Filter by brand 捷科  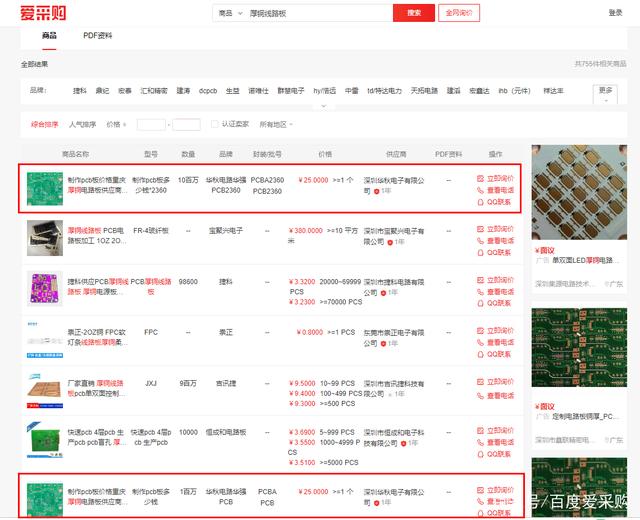(x=80, y=91)
